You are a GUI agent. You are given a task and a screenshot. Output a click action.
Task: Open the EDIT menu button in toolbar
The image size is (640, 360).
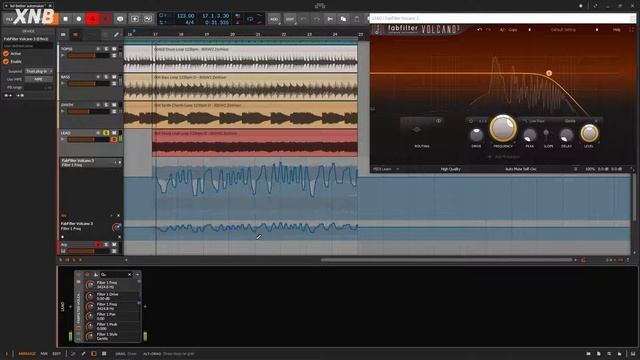click(x=289, y=19)
